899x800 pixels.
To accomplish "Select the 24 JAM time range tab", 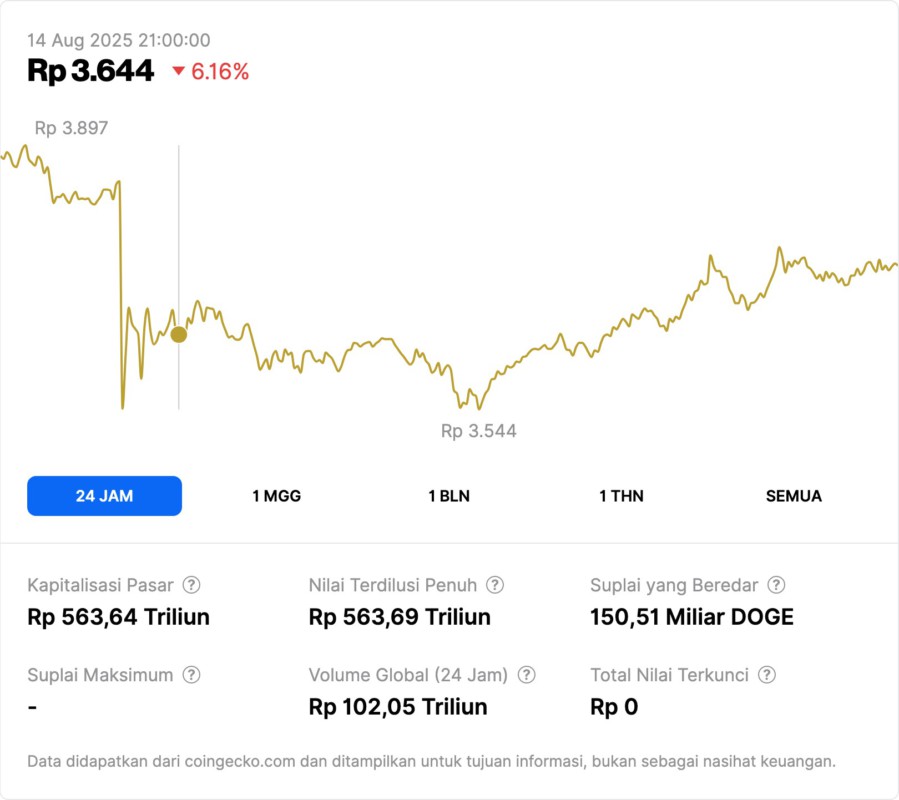I will (104, 496).
